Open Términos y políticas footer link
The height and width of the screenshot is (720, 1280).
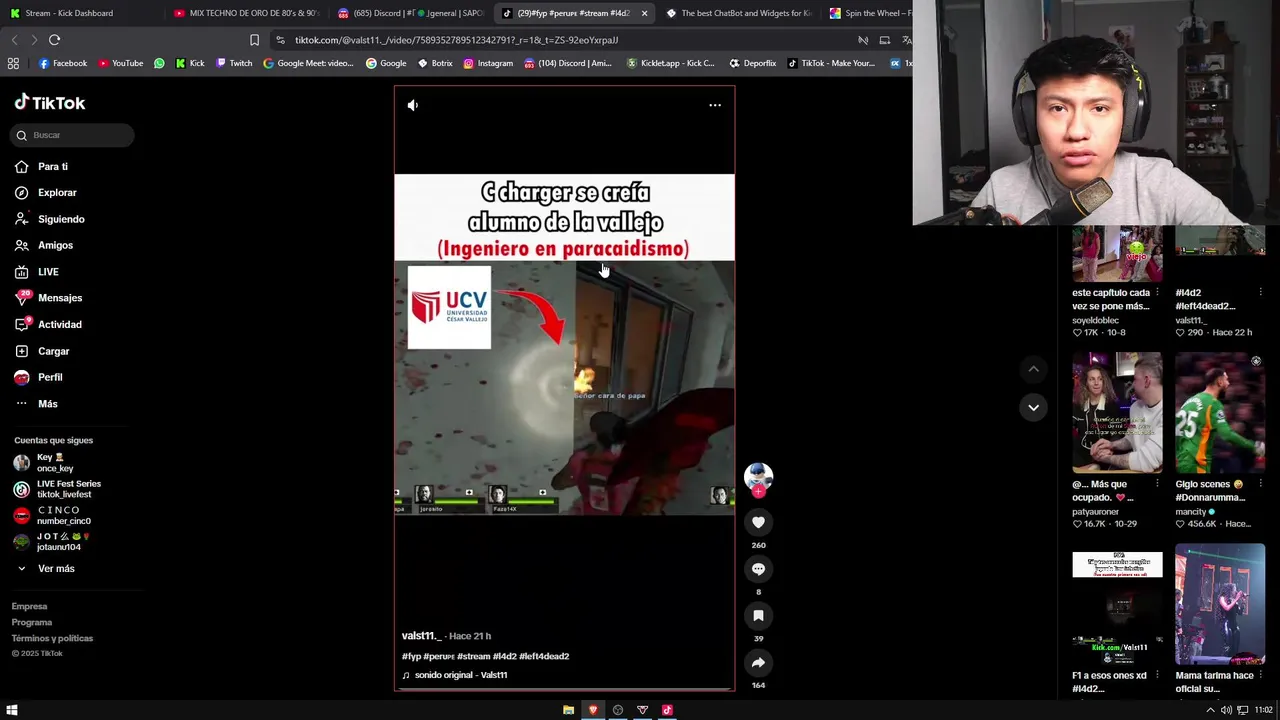tap(52, 638)
